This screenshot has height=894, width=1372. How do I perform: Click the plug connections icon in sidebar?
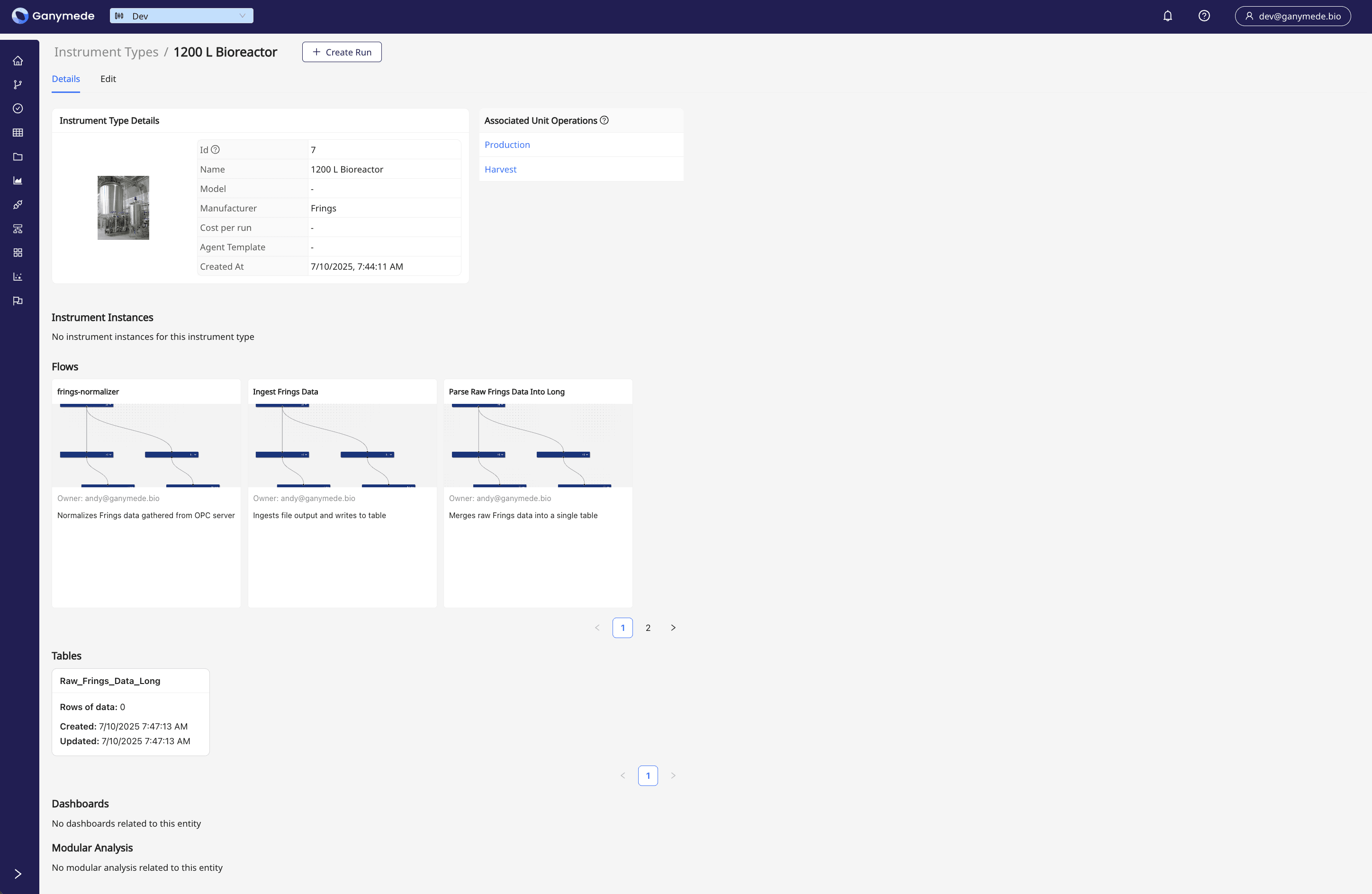[18, 205]
